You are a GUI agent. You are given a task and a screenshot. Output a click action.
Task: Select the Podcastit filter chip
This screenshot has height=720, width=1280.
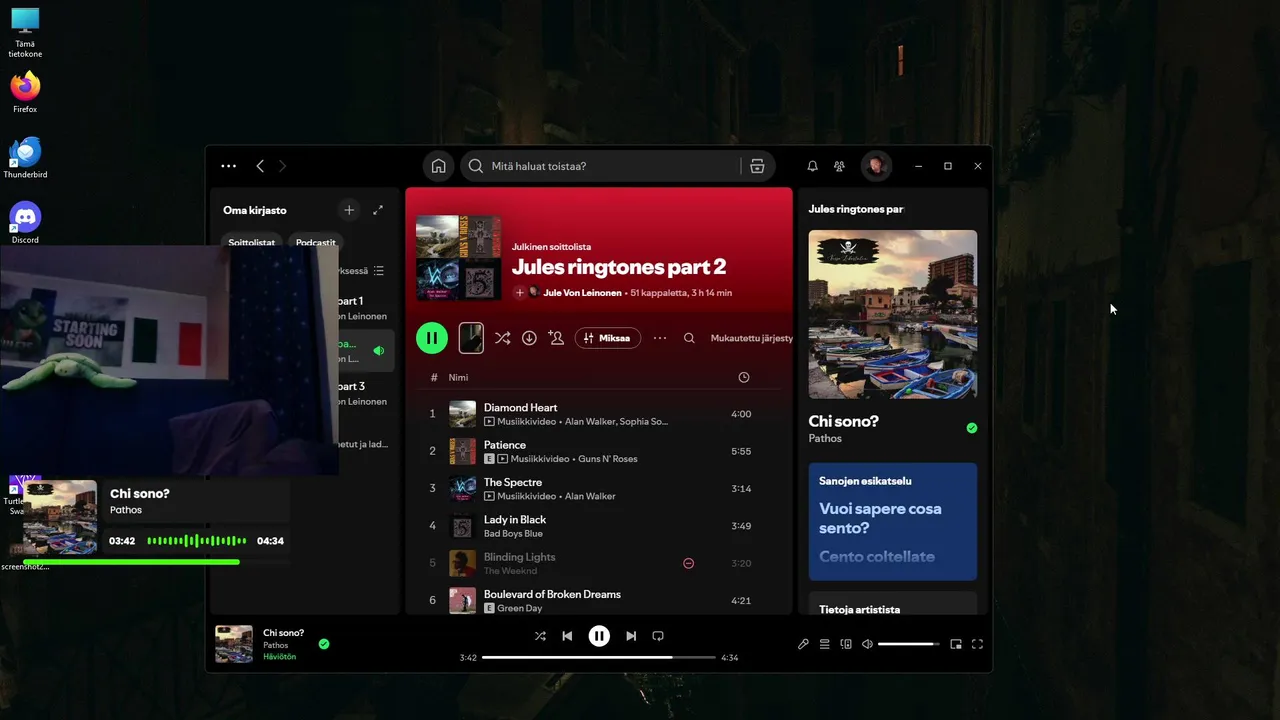point(315,242)
